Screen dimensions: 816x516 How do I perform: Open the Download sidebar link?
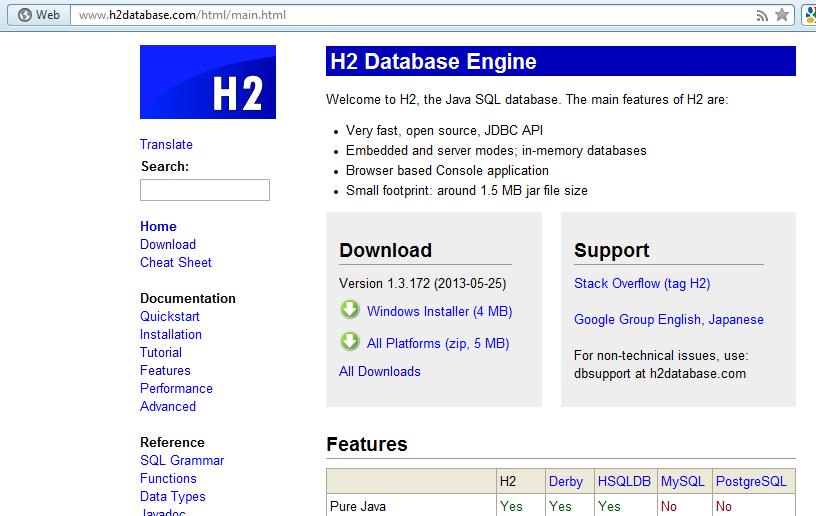[168, 244]
